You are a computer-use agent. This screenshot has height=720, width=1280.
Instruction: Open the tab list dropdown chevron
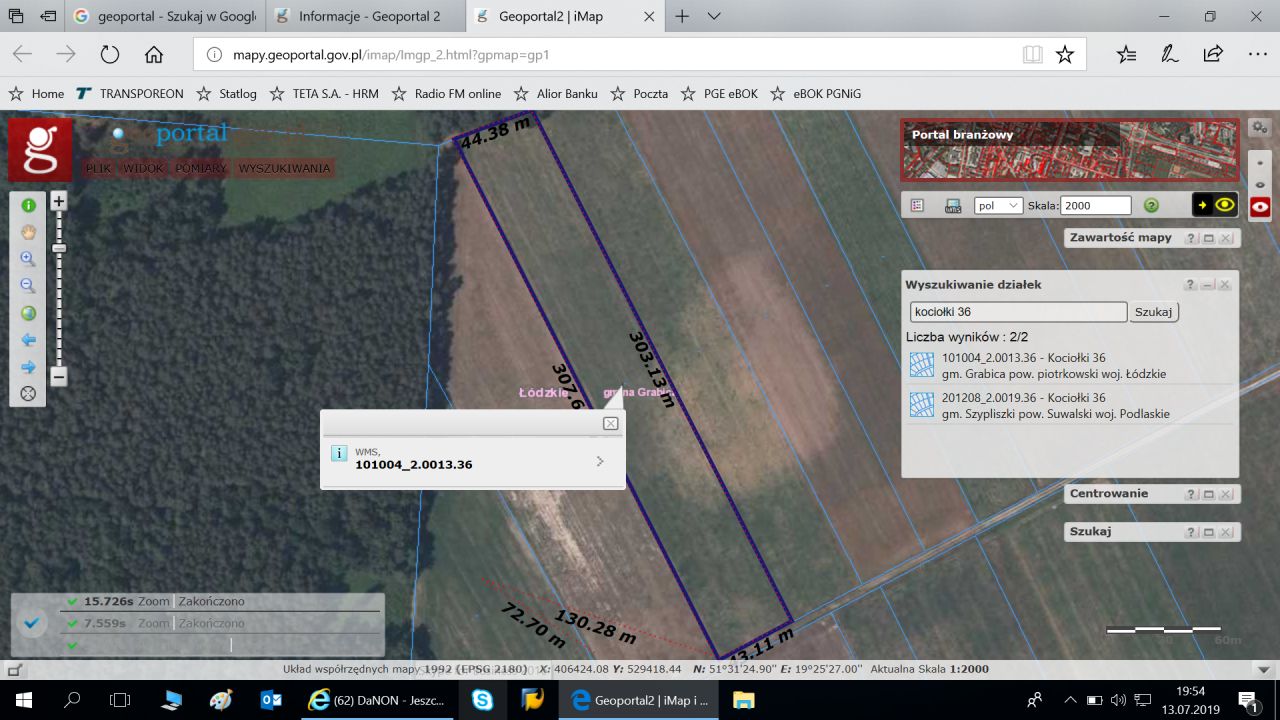(714, 17)
